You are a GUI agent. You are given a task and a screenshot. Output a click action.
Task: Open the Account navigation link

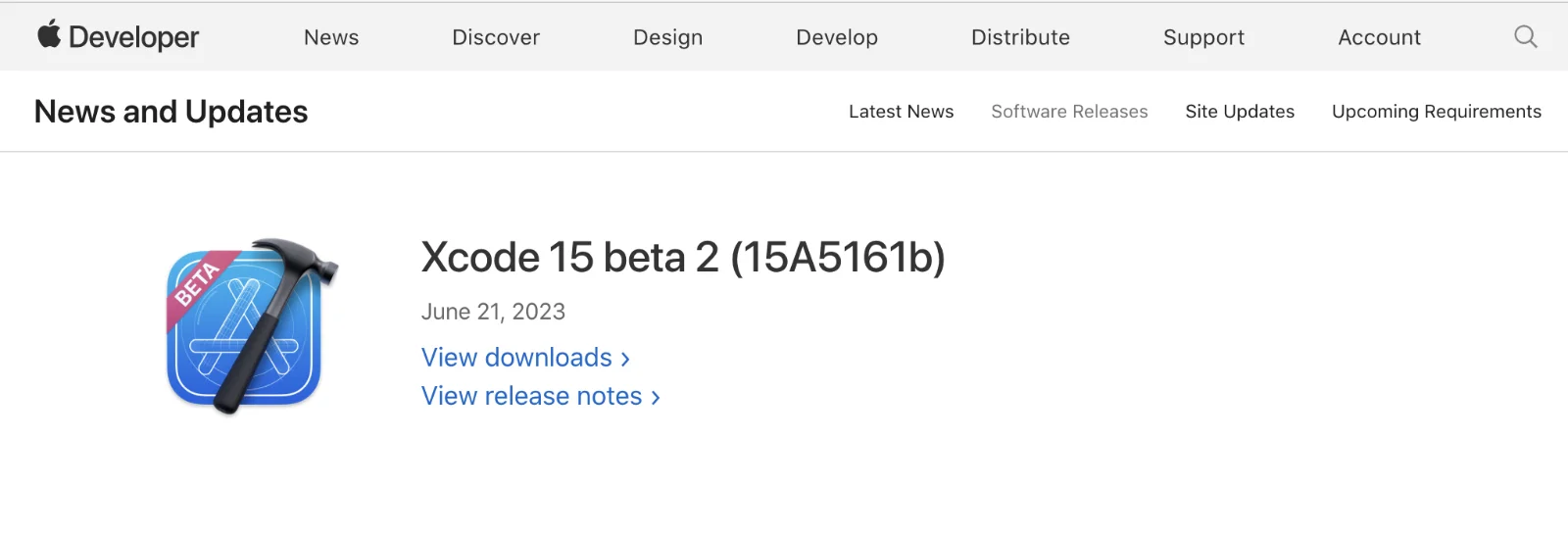(x=1379, y=37)
